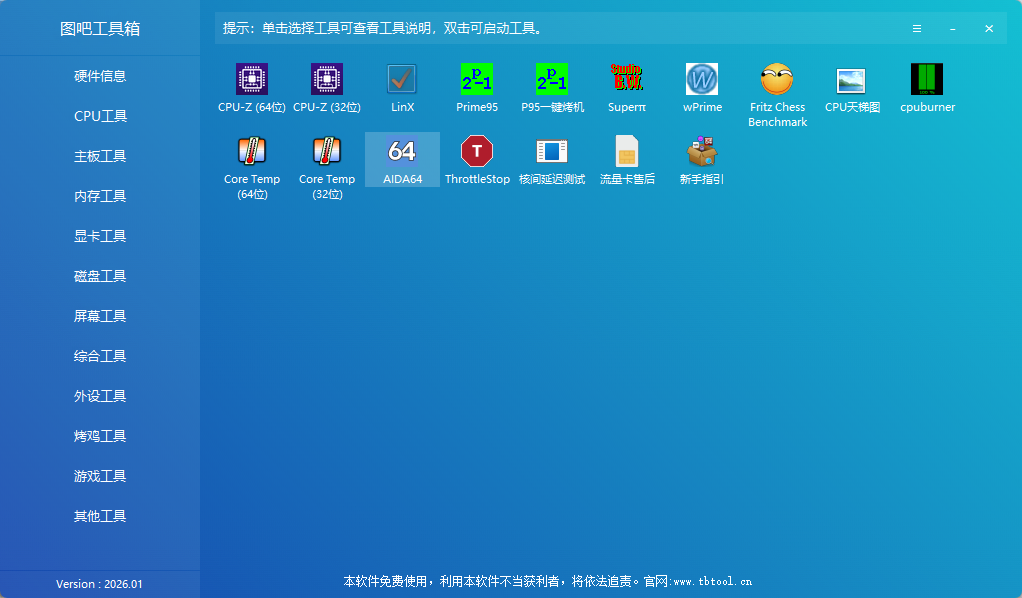Image resolution: width=1022 pixels, height=598 pixels.
Task: Open the SuperPI benchmark
Action: pyautogui.click(x=627, y=87)
